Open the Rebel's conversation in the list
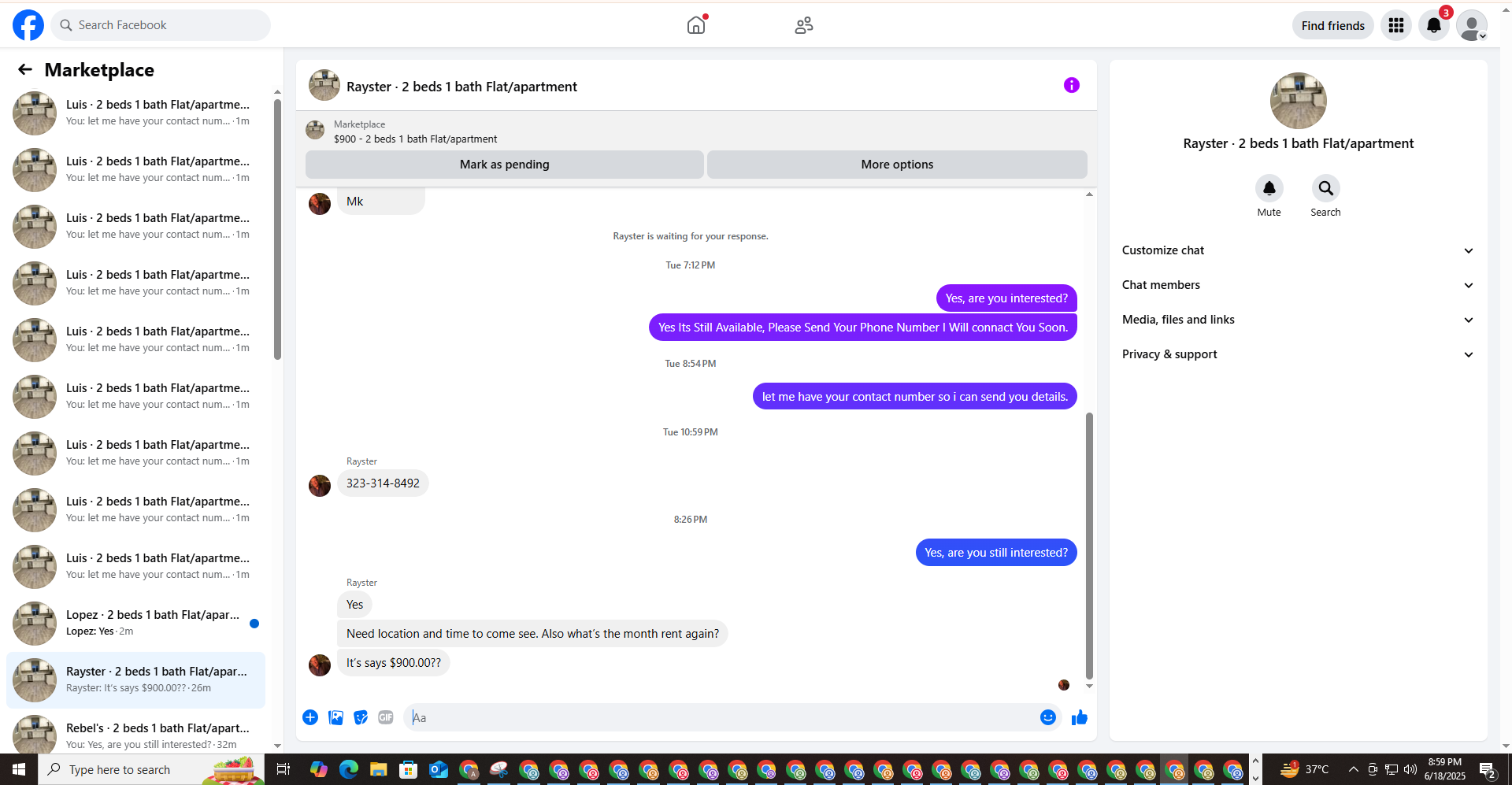This screenshot has height=785, width=1512. 135,735
